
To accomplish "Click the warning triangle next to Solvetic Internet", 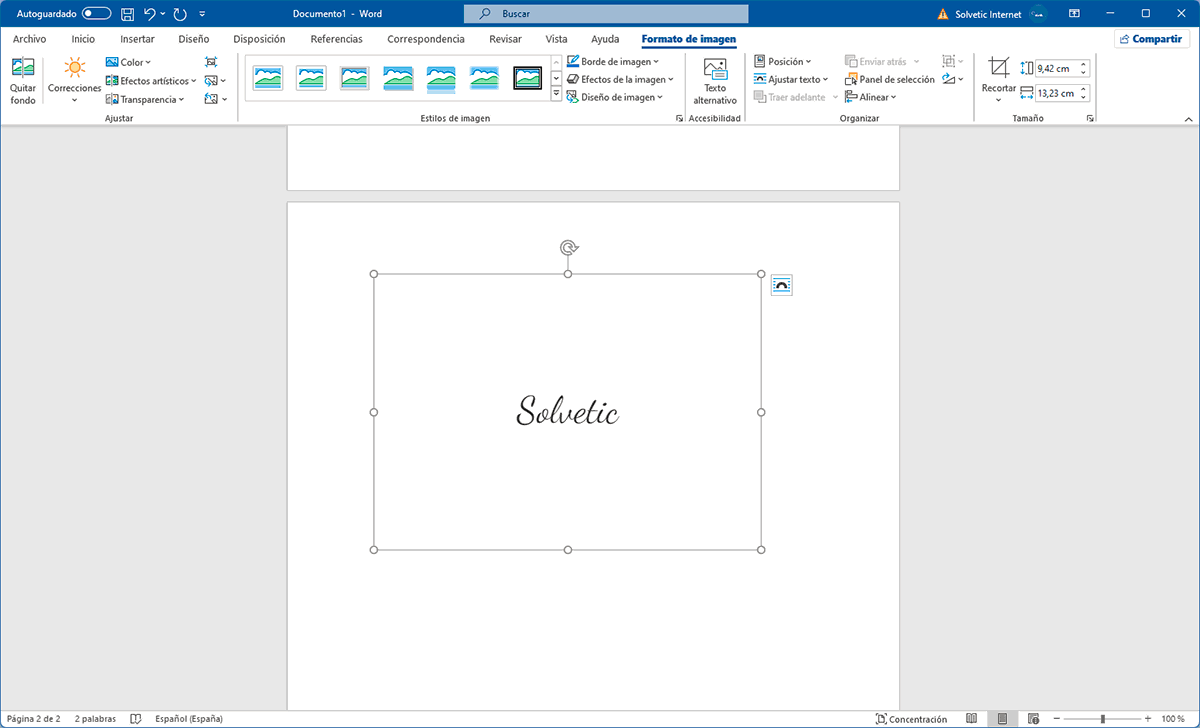I will pyautogui.click(x=942, y=14).
